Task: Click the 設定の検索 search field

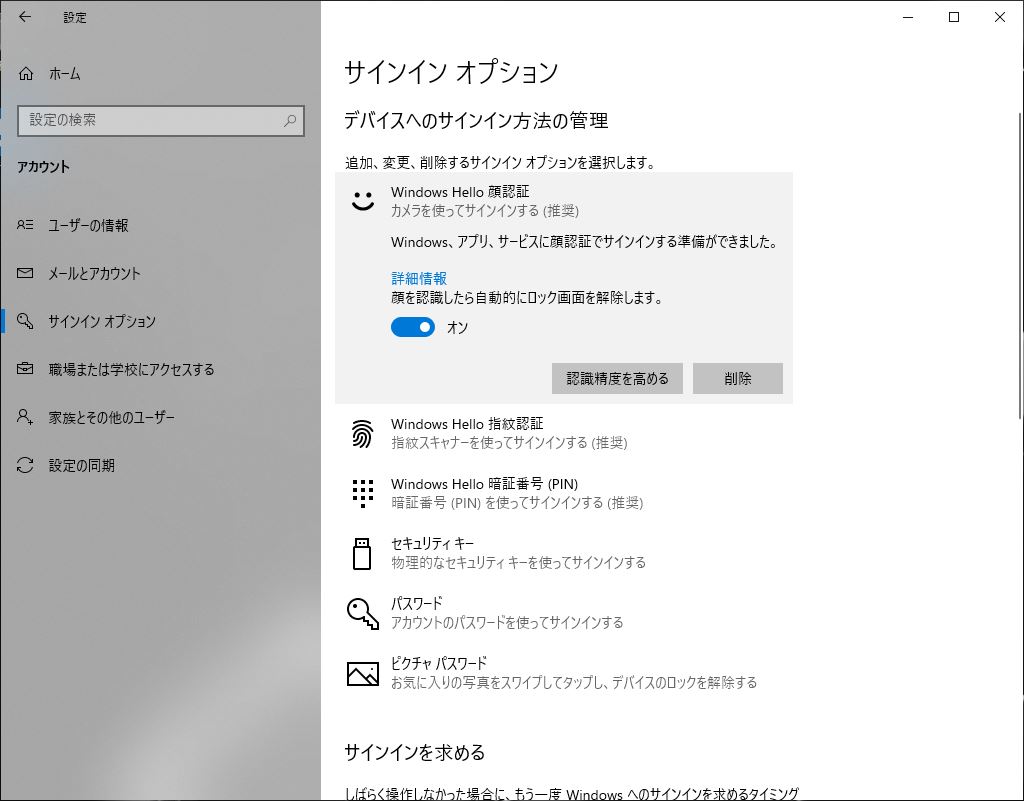Action: pyautogui.click(x=161, y=121)
